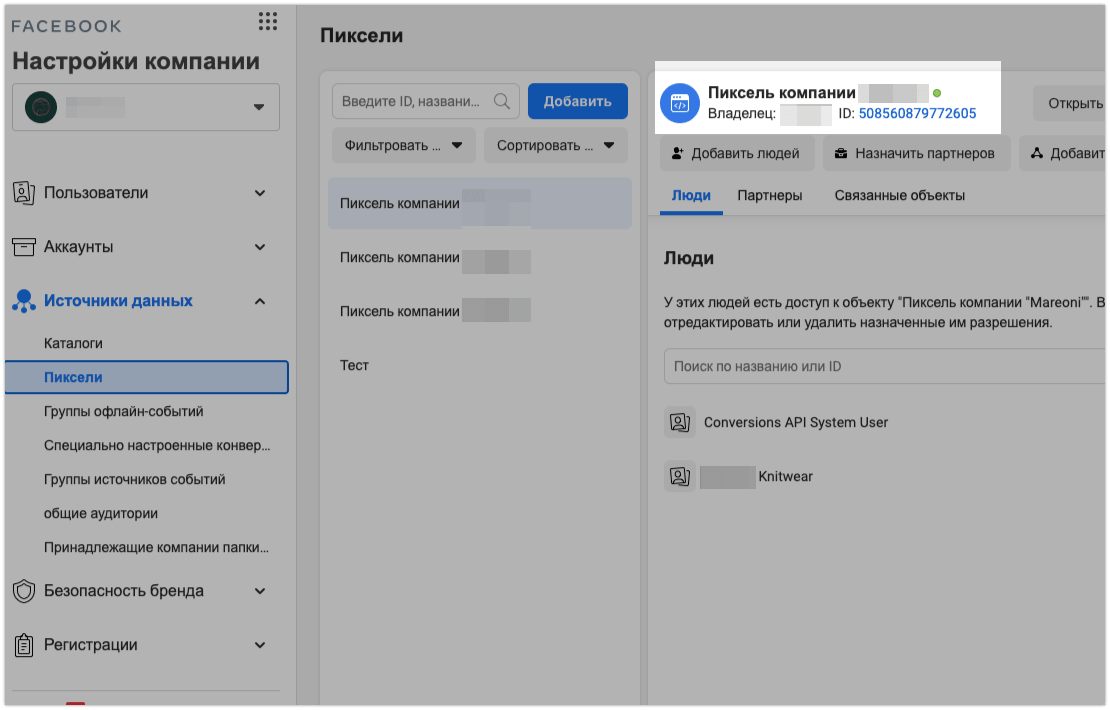Open the Сортировать dropdown
Image resolution: width=1110 pixels, height=710 pixels.
coord(555,145)
